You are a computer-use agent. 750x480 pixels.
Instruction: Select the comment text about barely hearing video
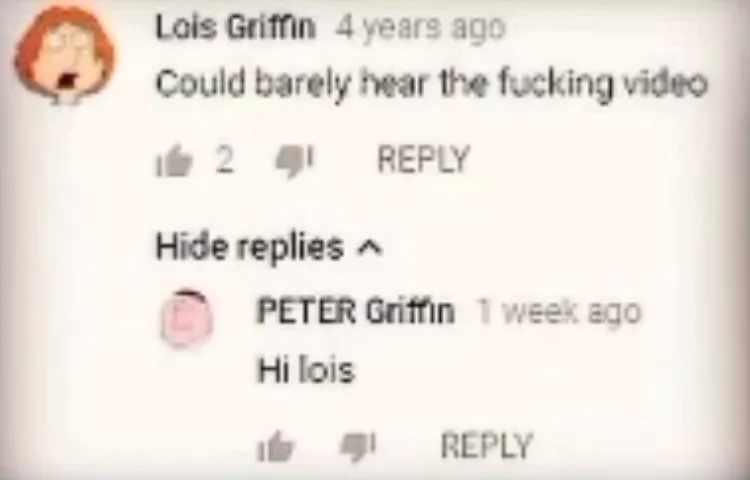pos(431,85)
